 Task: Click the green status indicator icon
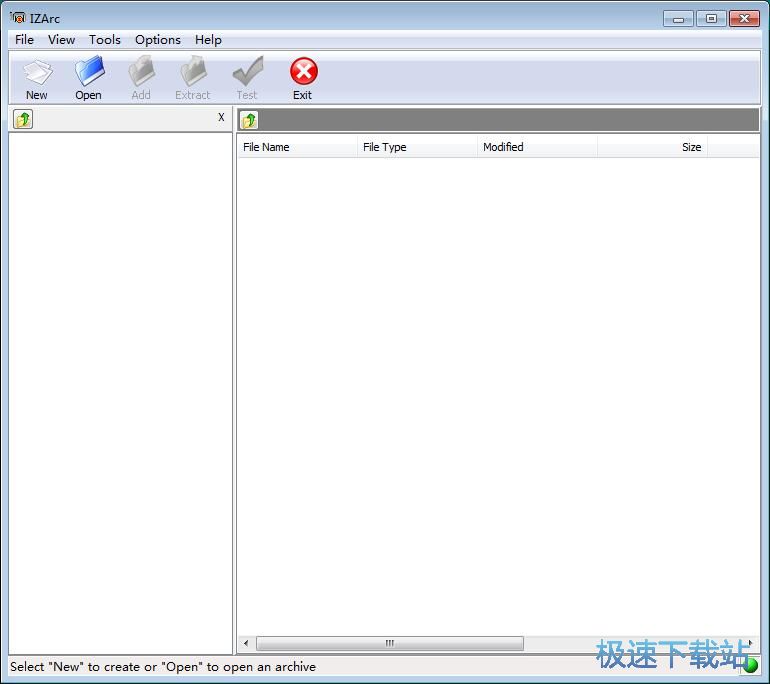750,665
